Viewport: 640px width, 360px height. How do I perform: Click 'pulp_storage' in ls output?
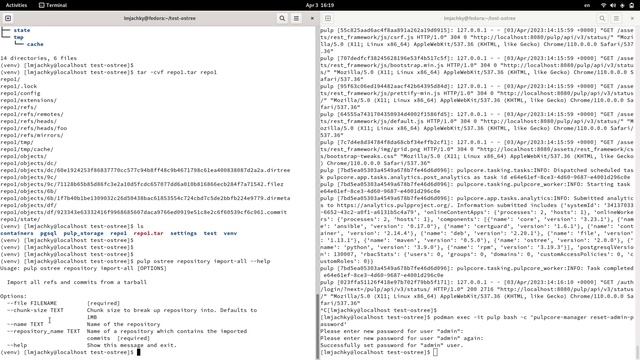click(x=83, y=233)
